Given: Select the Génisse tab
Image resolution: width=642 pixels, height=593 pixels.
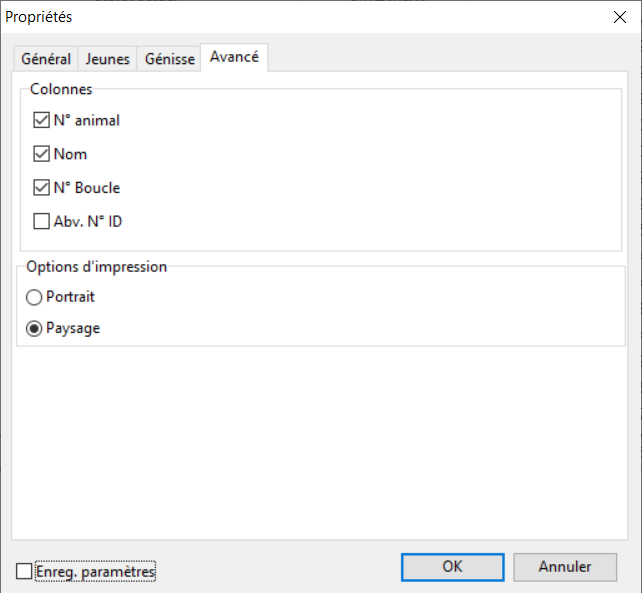Looking at the screenshot, I should [x=170, y=59].
